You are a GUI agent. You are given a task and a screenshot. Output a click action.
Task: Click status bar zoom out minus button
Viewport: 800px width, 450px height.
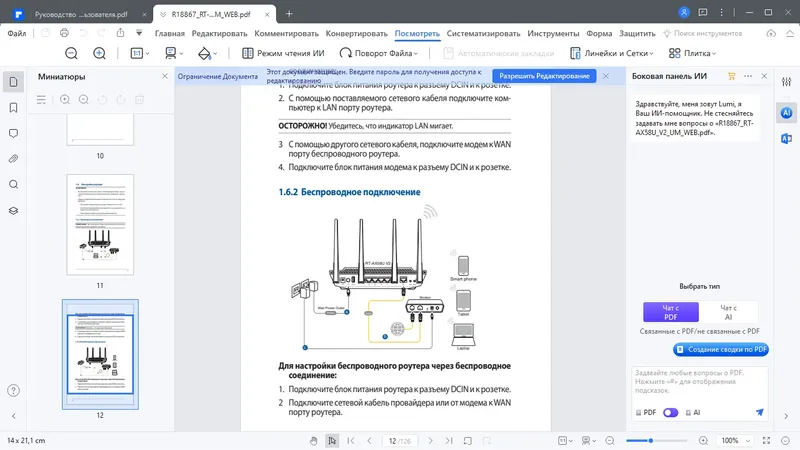(610, 441)
